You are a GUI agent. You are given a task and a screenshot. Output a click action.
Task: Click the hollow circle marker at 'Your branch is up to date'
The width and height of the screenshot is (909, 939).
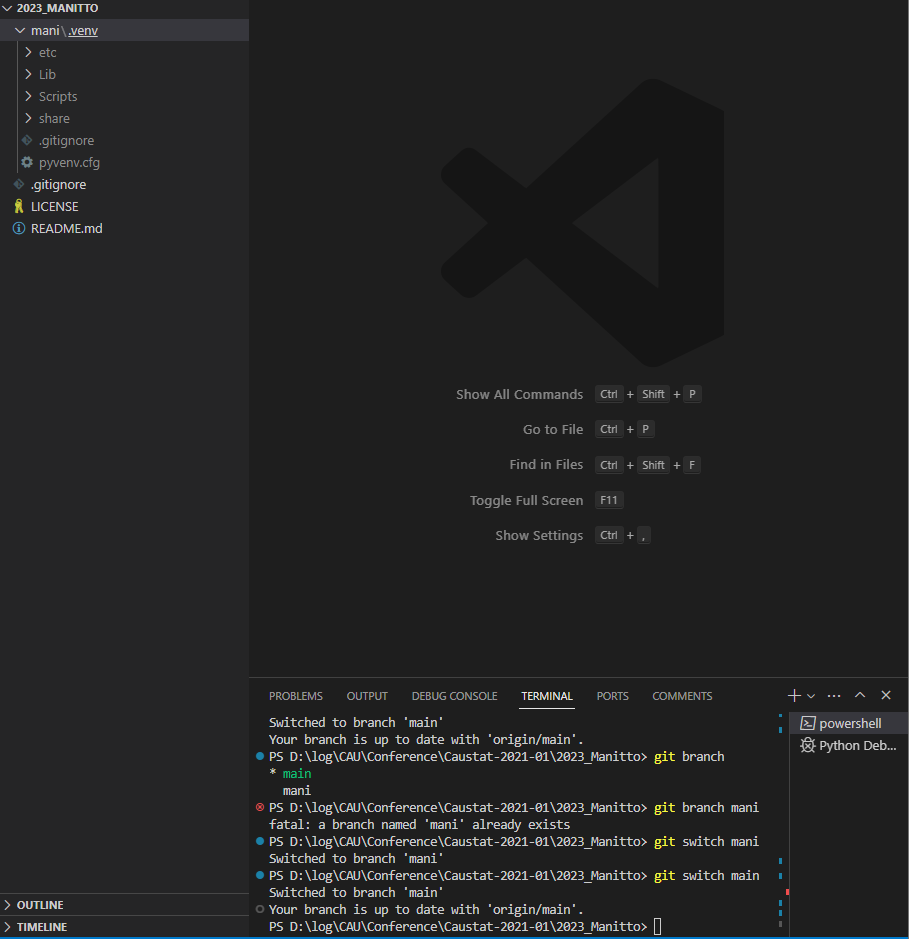pos(260,909)
